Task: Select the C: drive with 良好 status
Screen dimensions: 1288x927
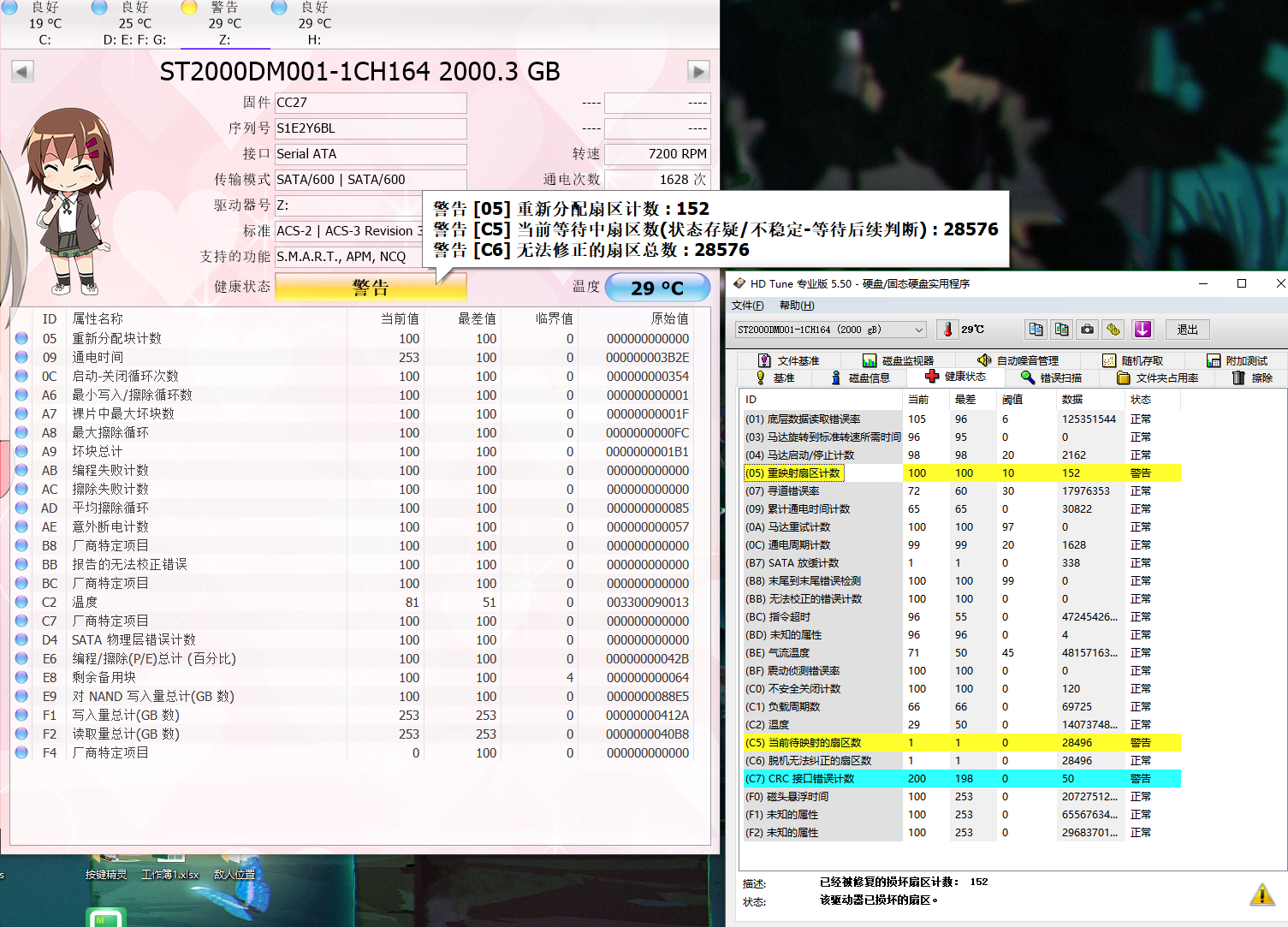Action: point(45,23)
